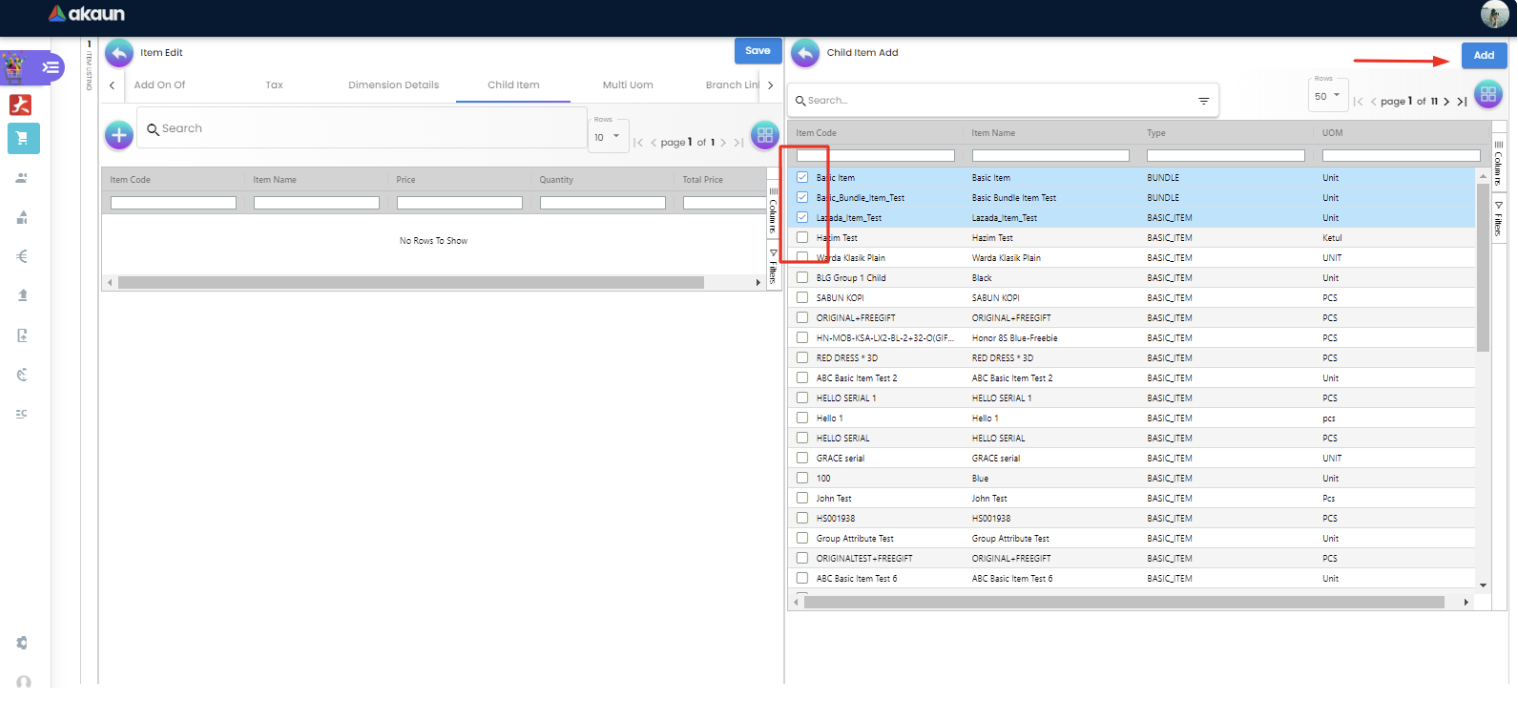
Task: Check the Hazim Test row checkbox
Action: pos(802,237)
